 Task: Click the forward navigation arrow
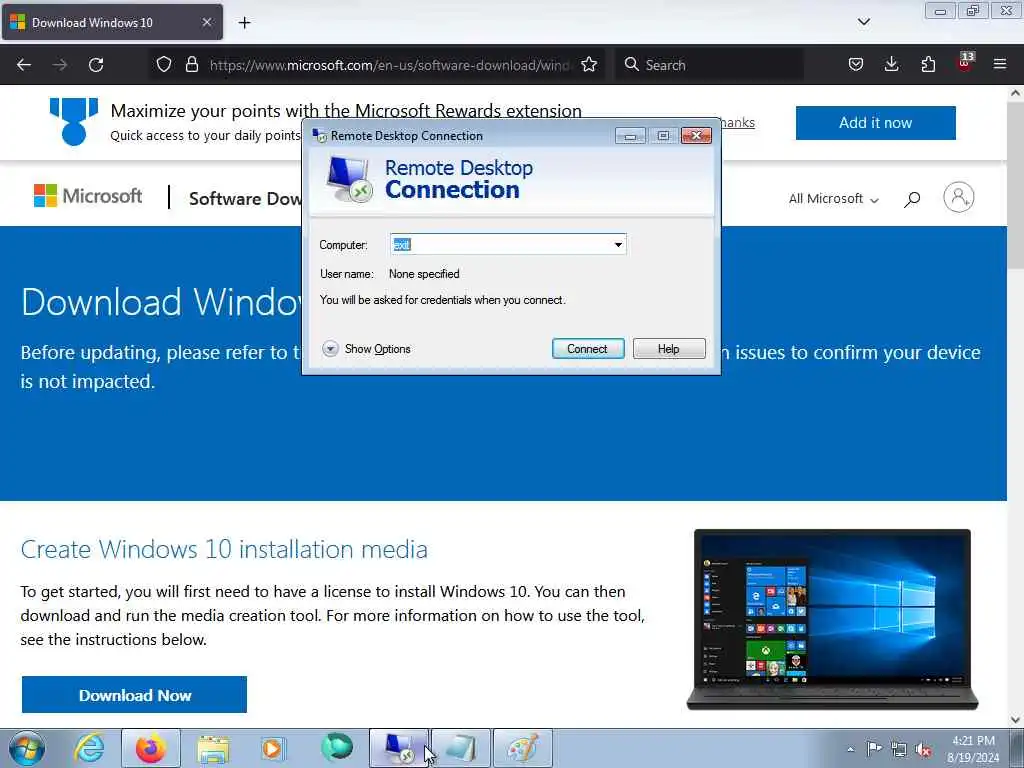(x=59, y=65)
